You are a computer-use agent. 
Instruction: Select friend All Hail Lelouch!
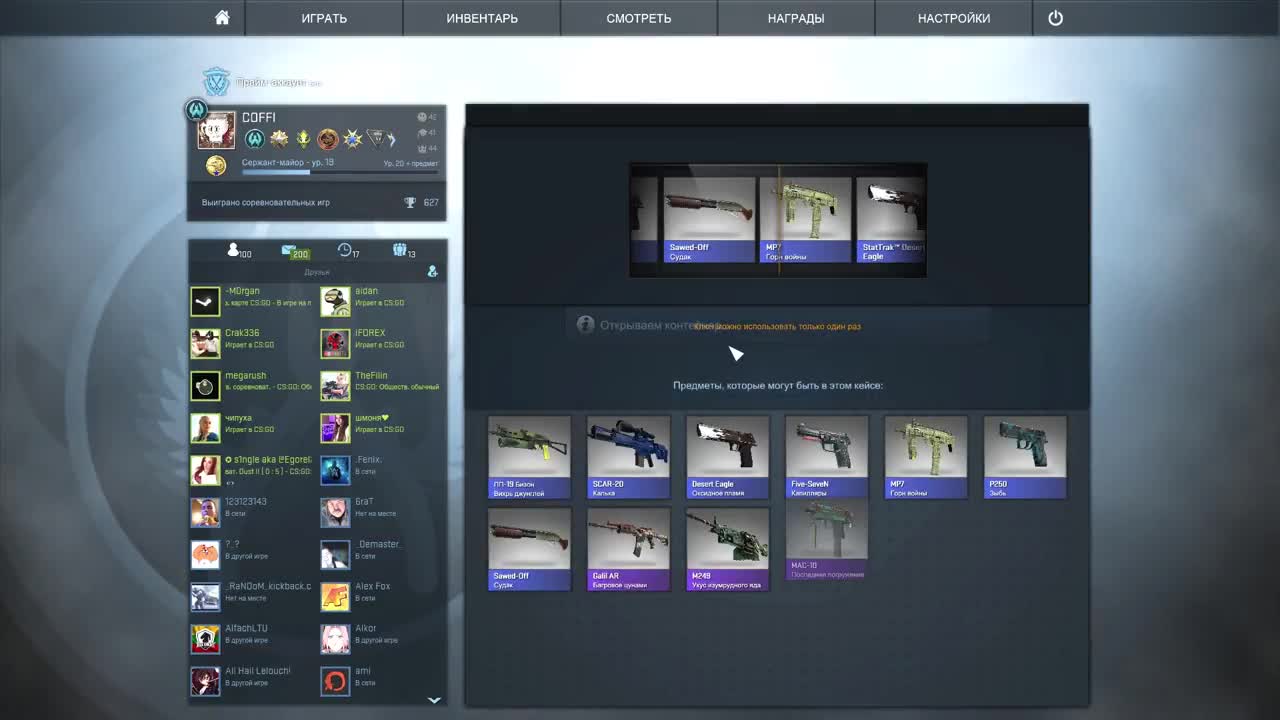252,681
